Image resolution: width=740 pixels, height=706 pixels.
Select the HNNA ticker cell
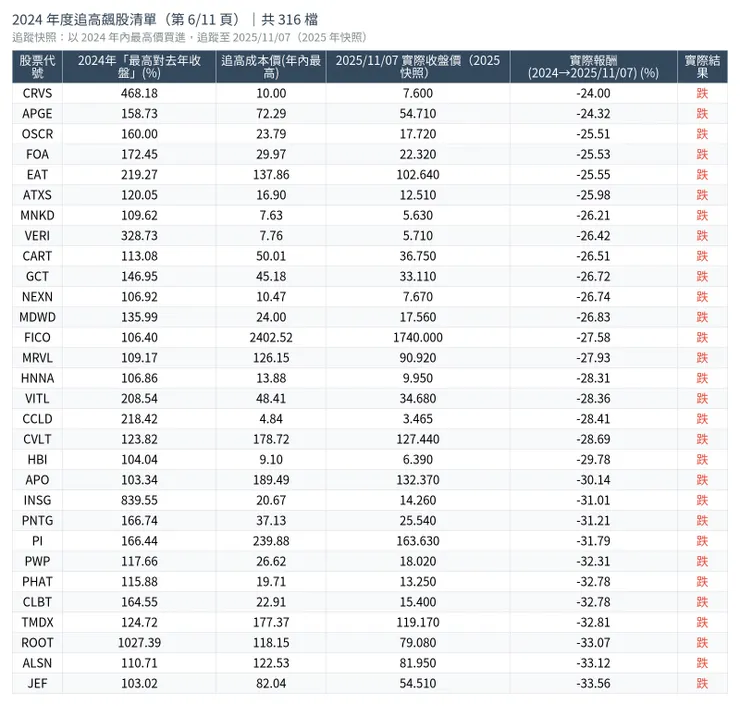point(37,378)
